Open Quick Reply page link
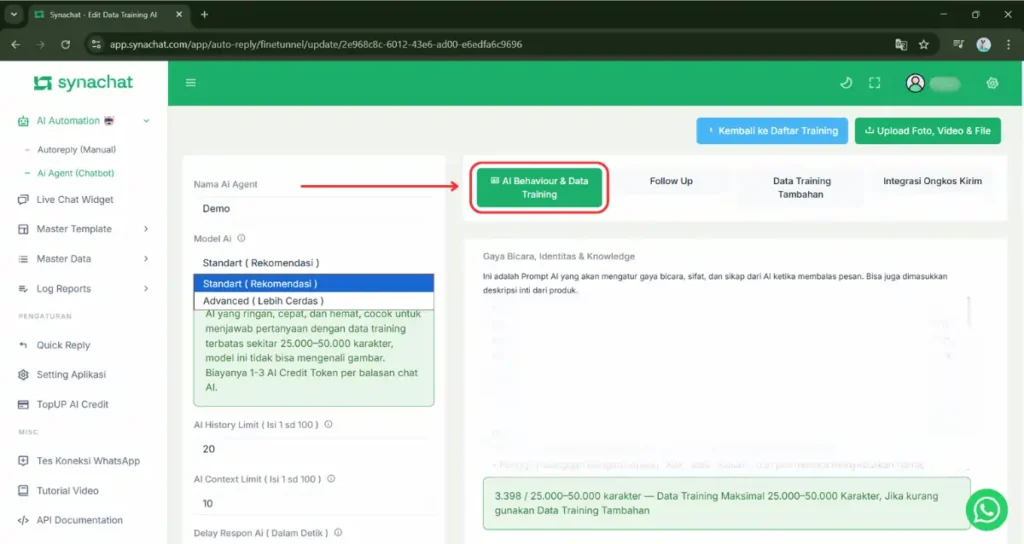The width and height of the screenshot is (1024, 544). pos(63,345)
